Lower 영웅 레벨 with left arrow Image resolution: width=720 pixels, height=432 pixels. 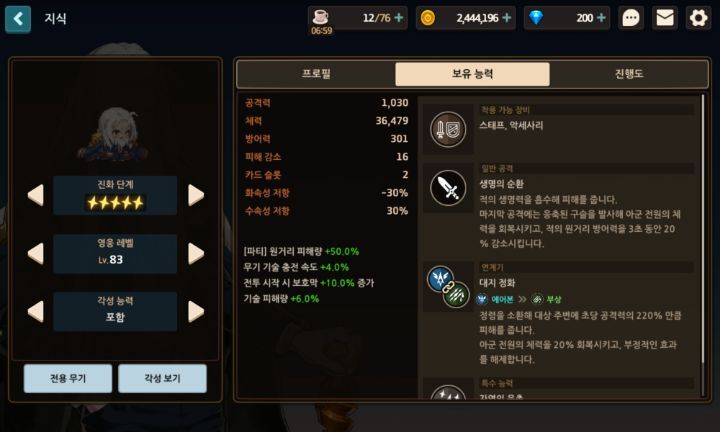click(36, 253)
